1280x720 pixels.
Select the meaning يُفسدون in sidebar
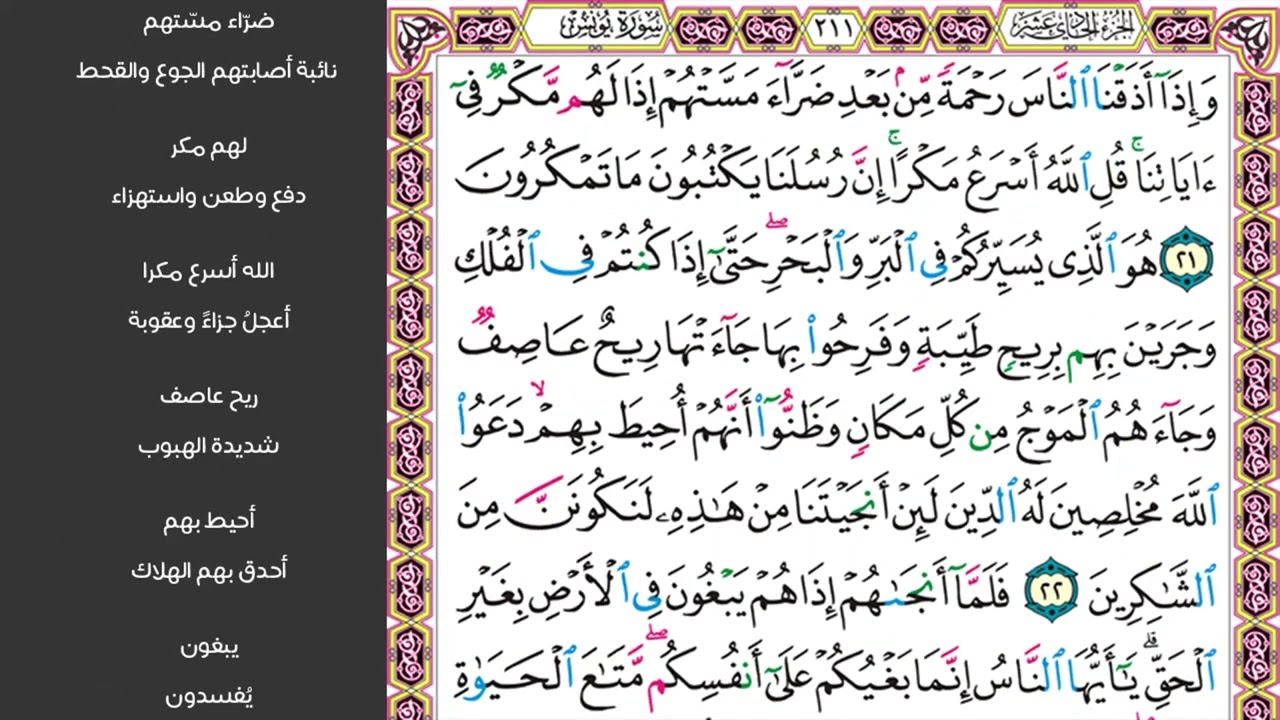(208, 696)
